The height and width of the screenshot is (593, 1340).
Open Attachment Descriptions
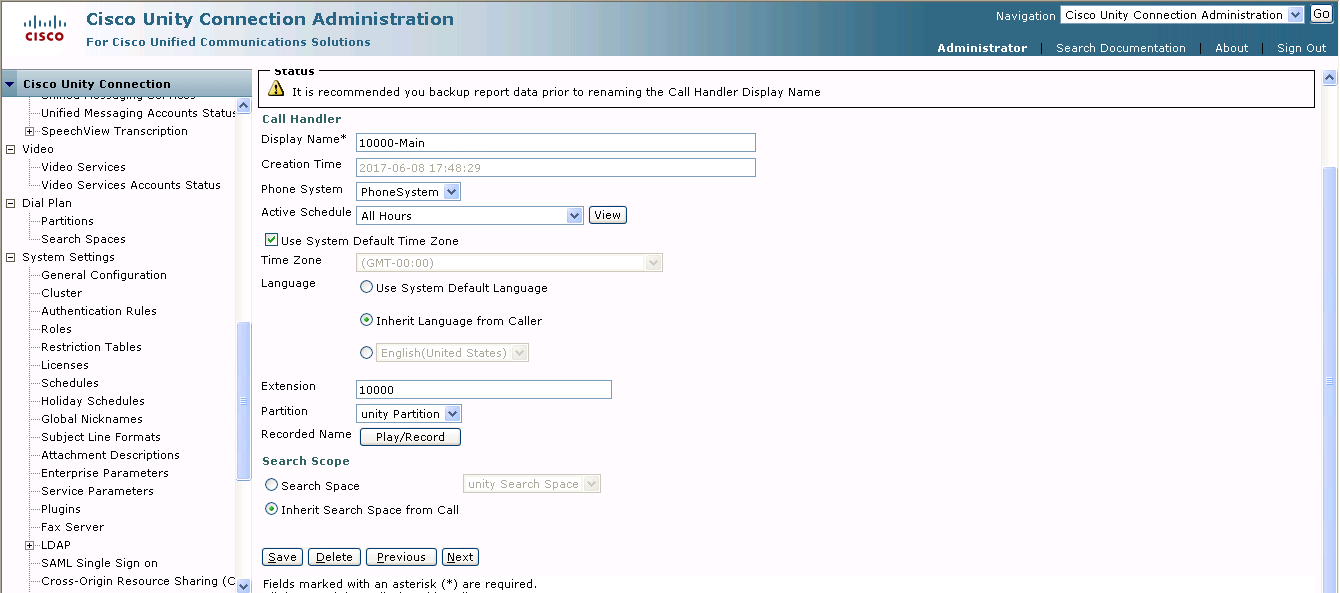pyautogui.click(x=110, y=455)
